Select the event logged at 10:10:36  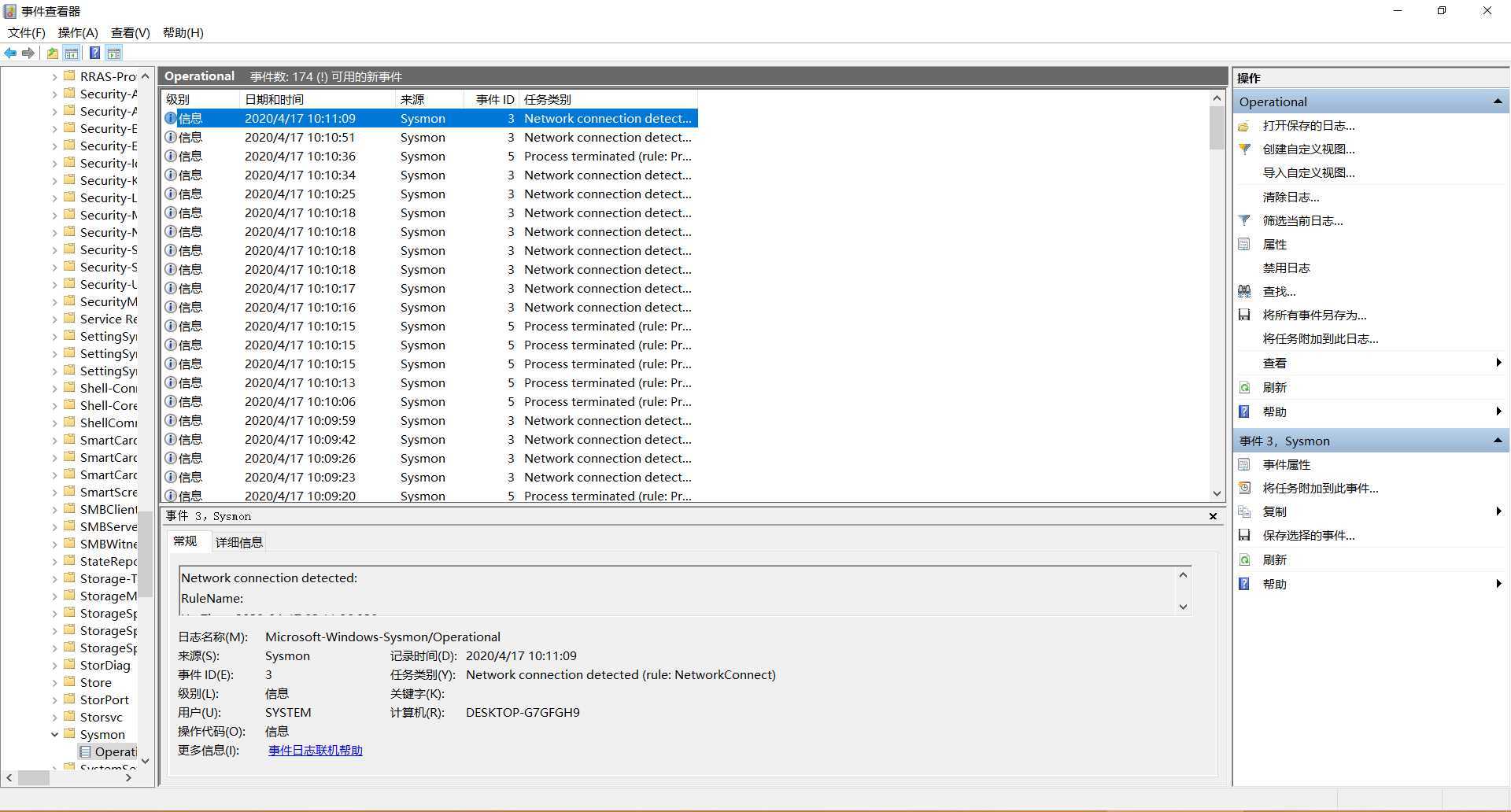[430, 156]
